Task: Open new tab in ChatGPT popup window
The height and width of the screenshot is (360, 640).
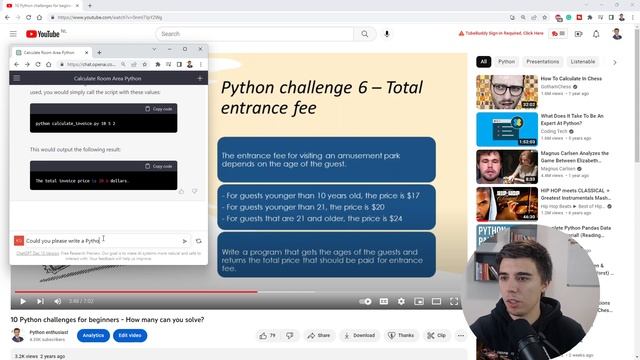Action: coord(99,53)
